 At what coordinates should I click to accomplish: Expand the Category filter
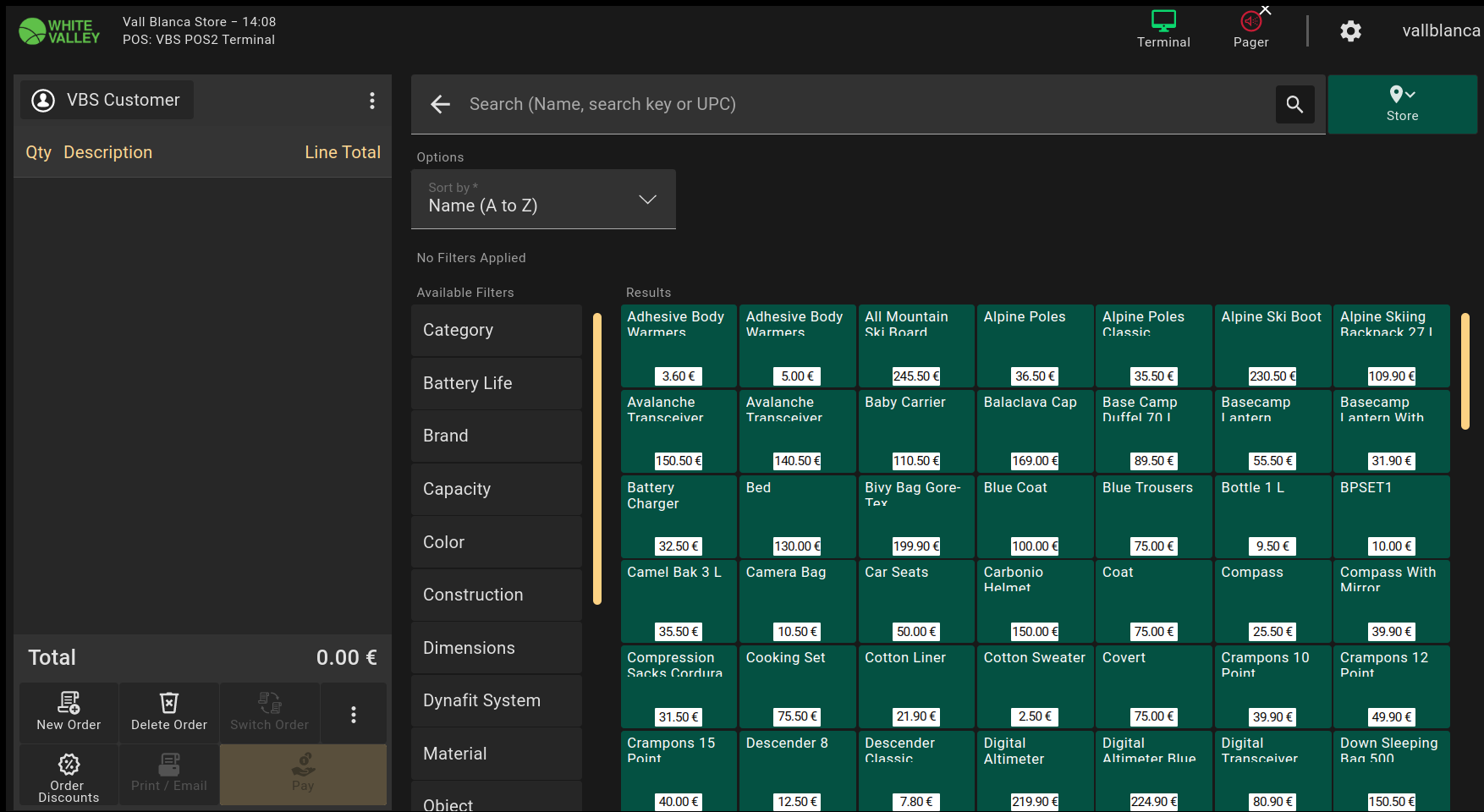pos(497,330)
